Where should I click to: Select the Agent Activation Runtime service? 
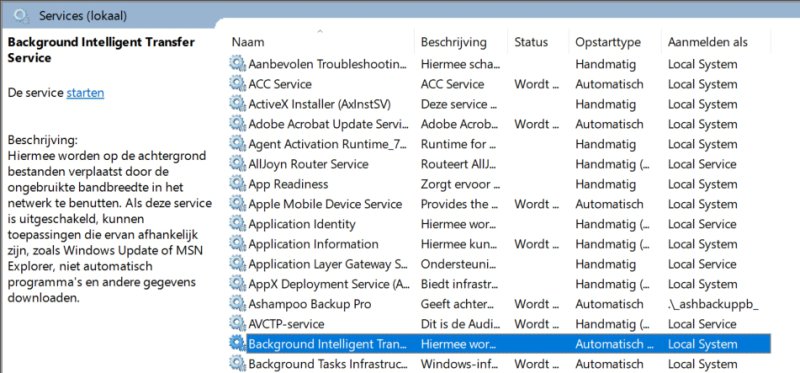[x=499, y=144]
